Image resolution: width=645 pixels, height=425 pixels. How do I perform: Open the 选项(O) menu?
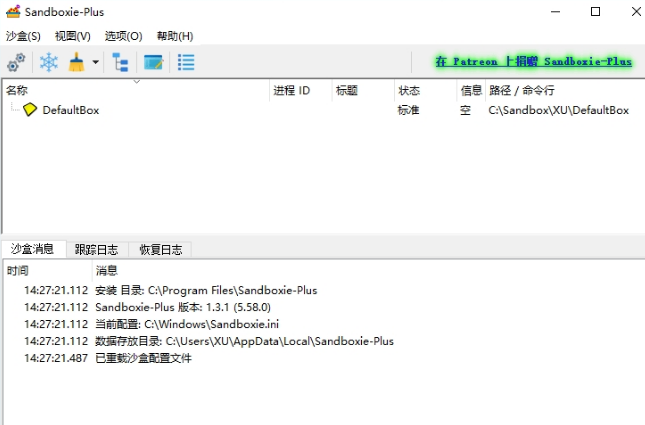click(123, 36)
